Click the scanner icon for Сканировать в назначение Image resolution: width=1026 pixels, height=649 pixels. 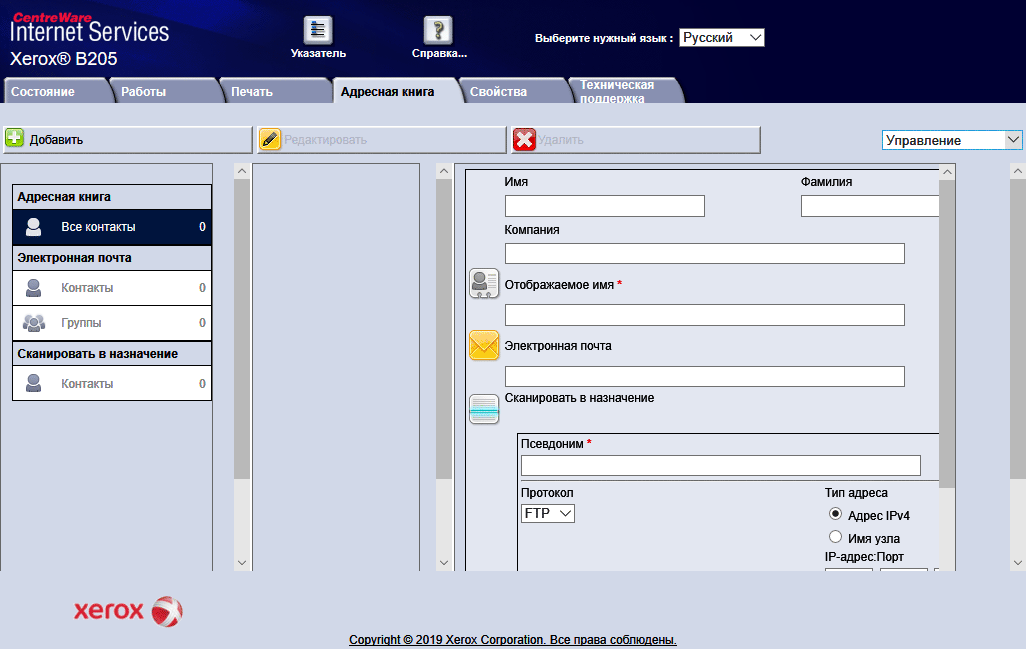pyautogui.click(x=484, y=408)
